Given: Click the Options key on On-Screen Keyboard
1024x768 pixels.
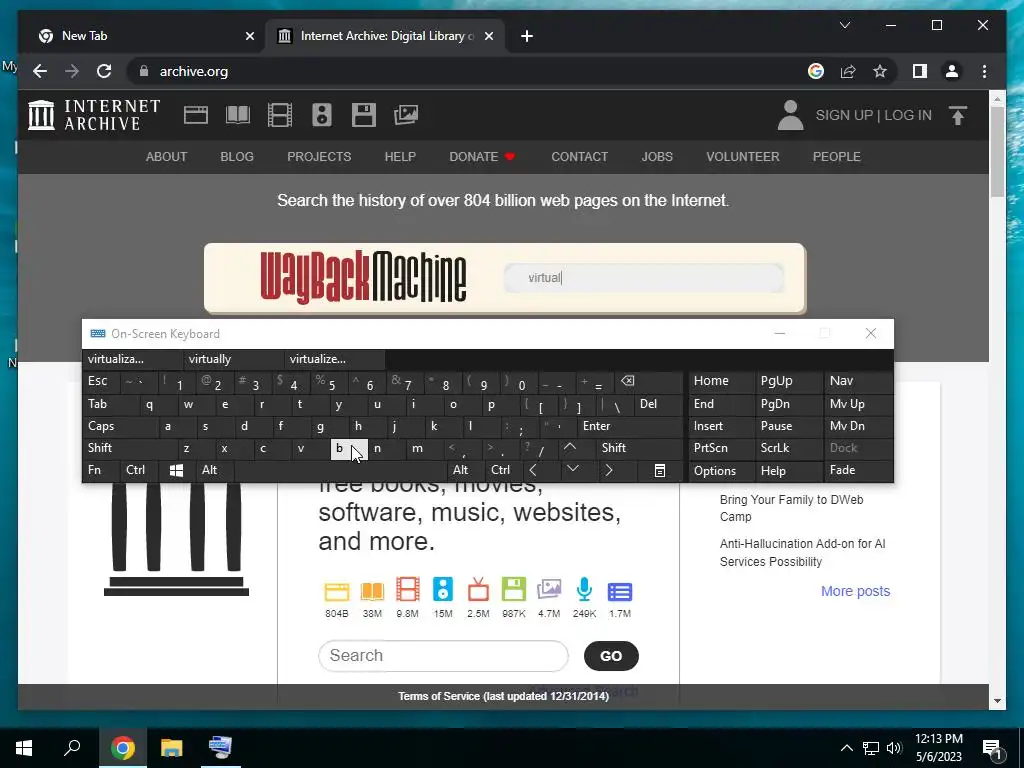Looking at the screenshot, I should [722, 470].
